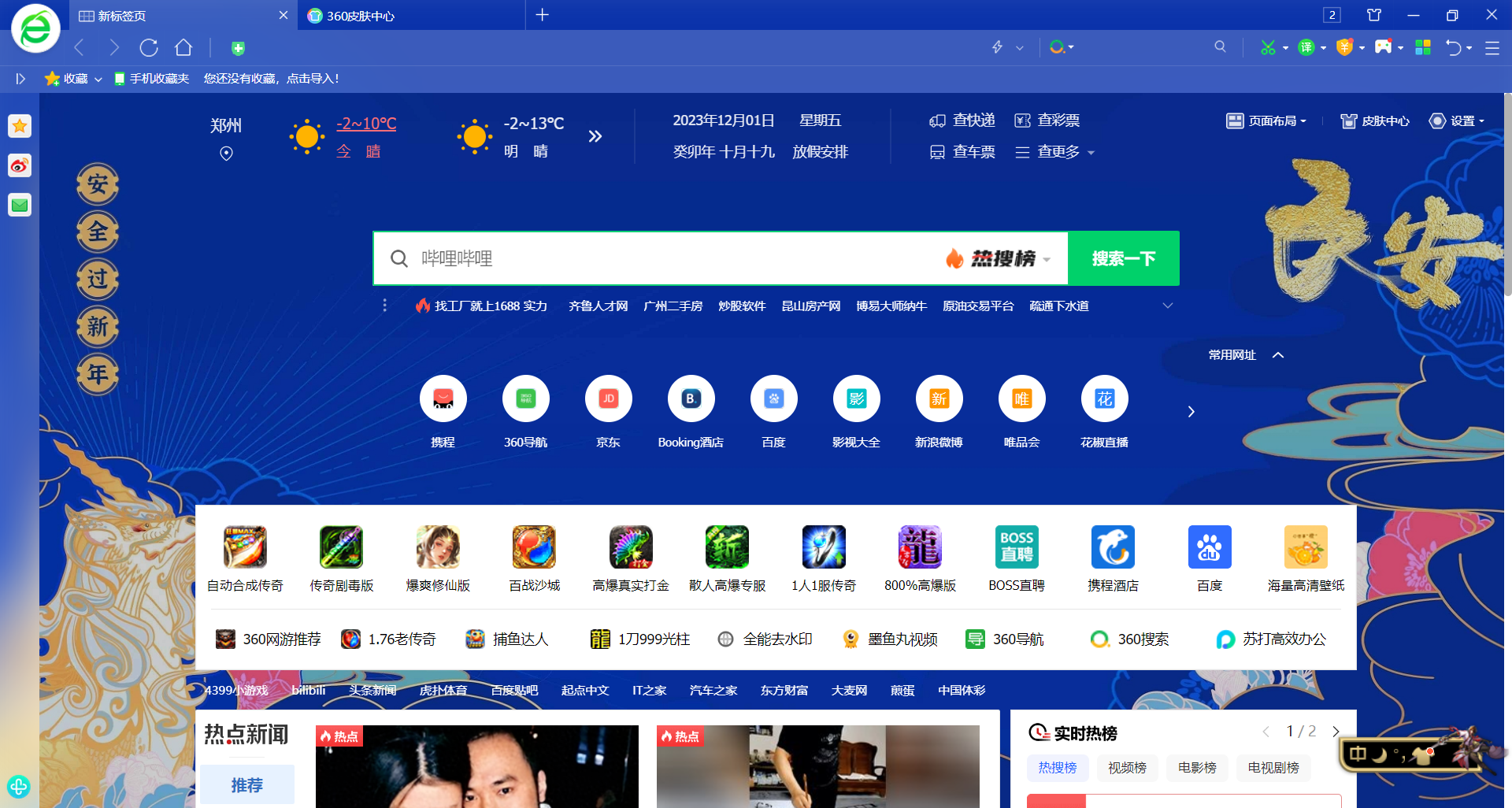Viewport: 1512px width, 808px height.
Task: Open the 百度 blue paw app tile
Action: click(1210, 547)
